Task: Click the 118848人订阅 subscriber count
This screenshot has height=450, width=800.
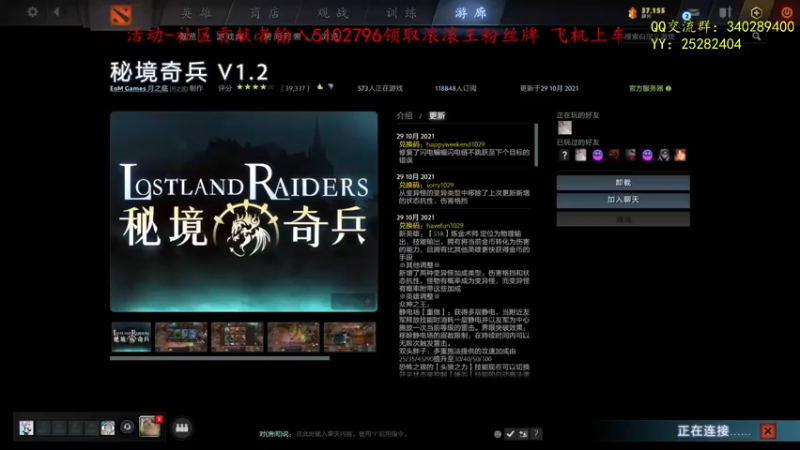Action: pos(456,88)
